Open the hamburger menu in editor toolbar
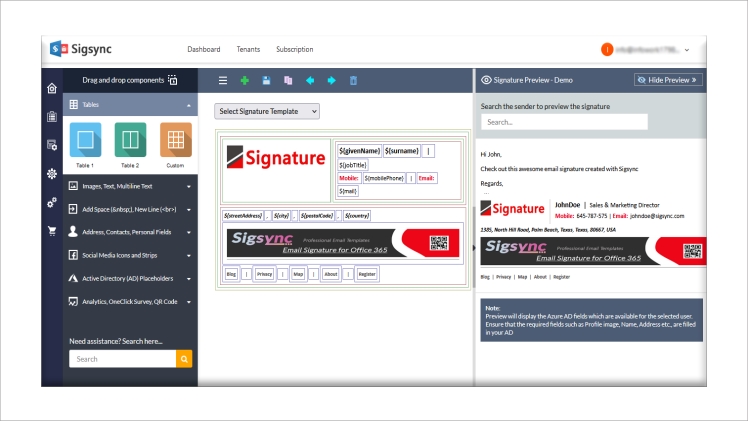The width and height of the screenshot is (748, 421). [x=223, y=81]
